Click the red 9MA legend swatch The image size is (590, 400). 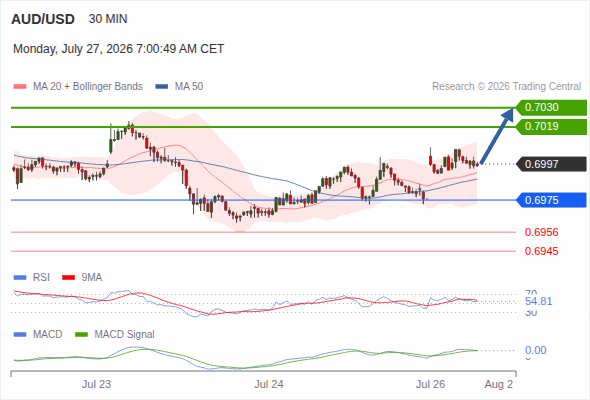click(x=68, y=278)
